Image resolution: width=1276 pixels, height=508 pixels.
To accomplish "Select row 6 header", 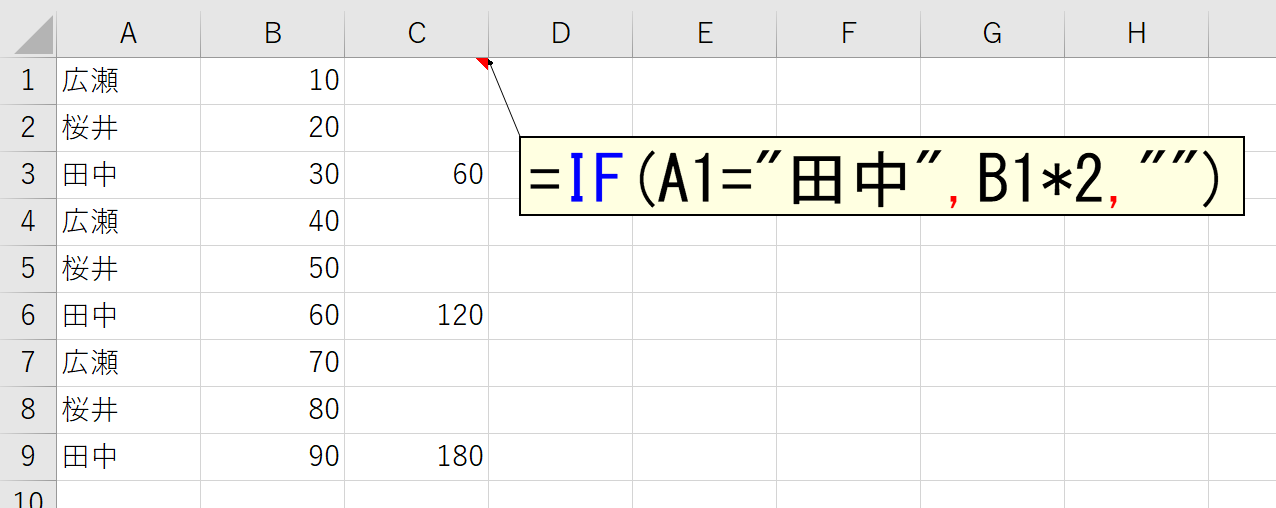I will coord(28,315).
